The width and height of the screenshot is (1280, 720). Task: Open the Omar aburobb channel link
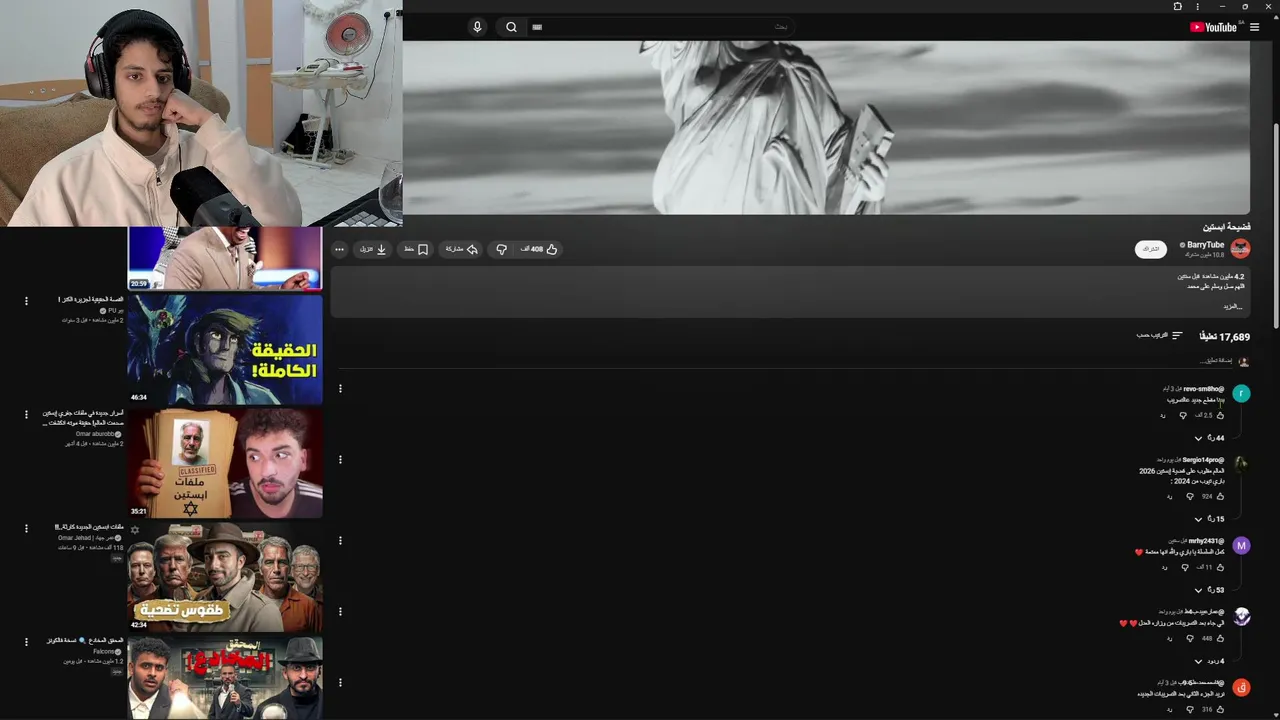pyautogui.click(x=97, y=434)
